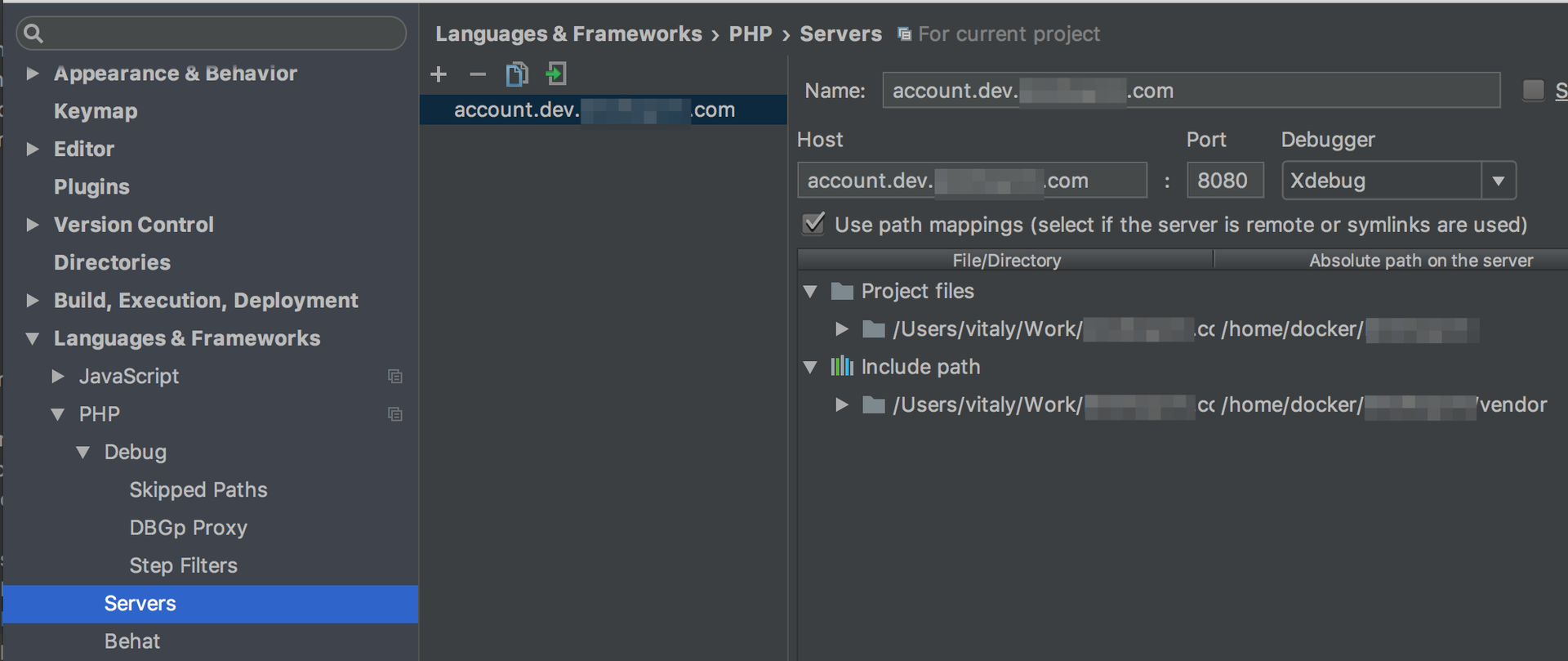Screen dimensions: 1568x661
Task: Toggle the checkbox next to Name field
Action: coord(1534,90)
